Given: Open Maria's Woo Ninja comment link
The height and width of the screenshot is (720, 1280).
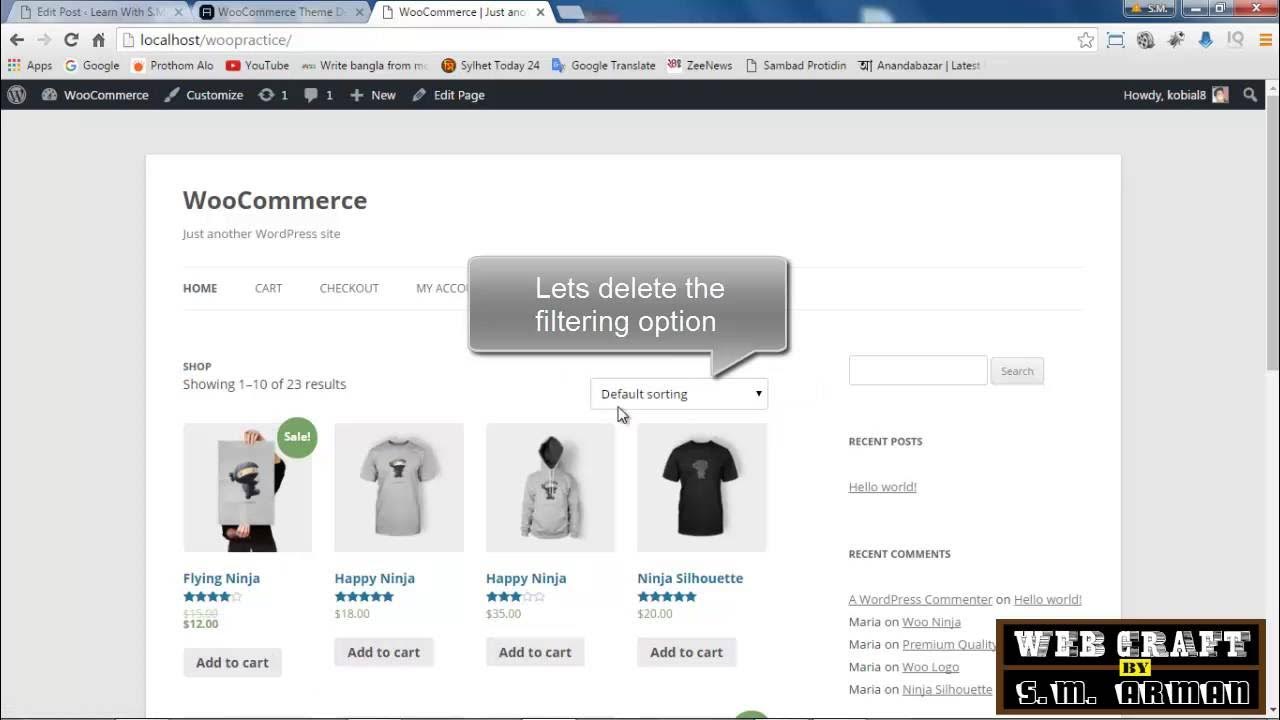Looking at the screenshot, I should (x=931, y=622).
